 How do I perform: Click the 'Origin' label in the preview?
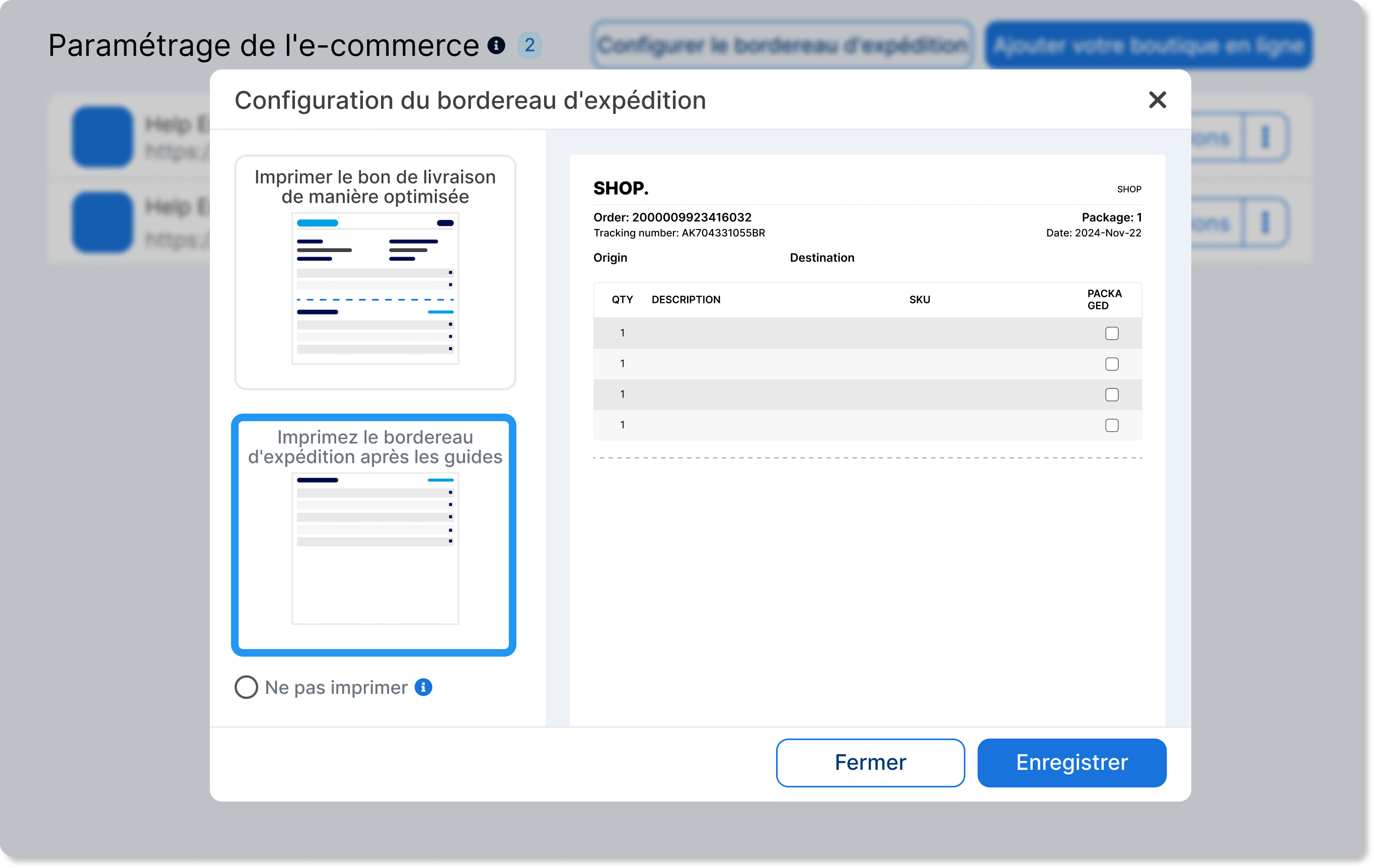(x=610, y=258)
